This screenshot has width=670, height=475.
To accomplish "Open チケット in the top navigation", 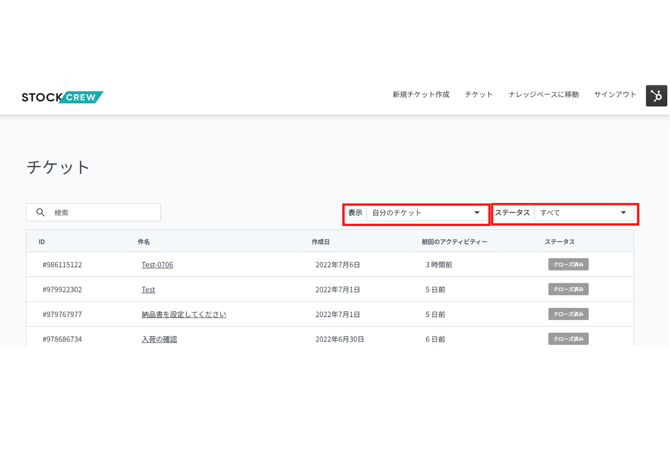I will [x=479, y=94].
